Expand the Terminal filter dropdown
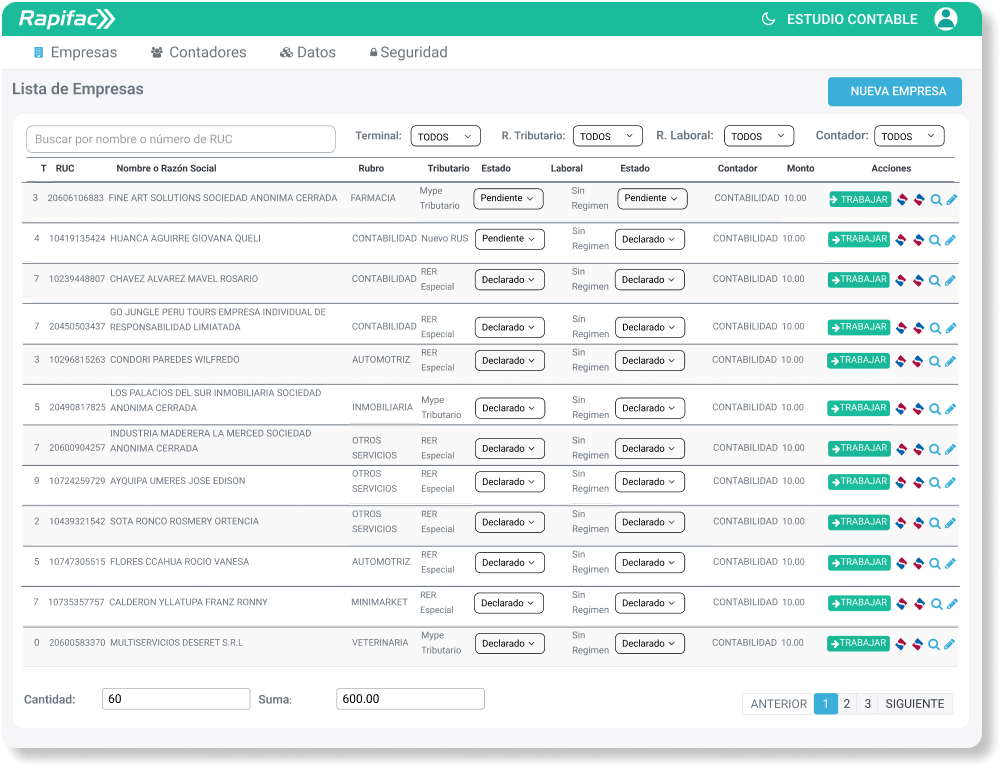Viewport: 1004px width, 770px height. click(x=445, y=136)
